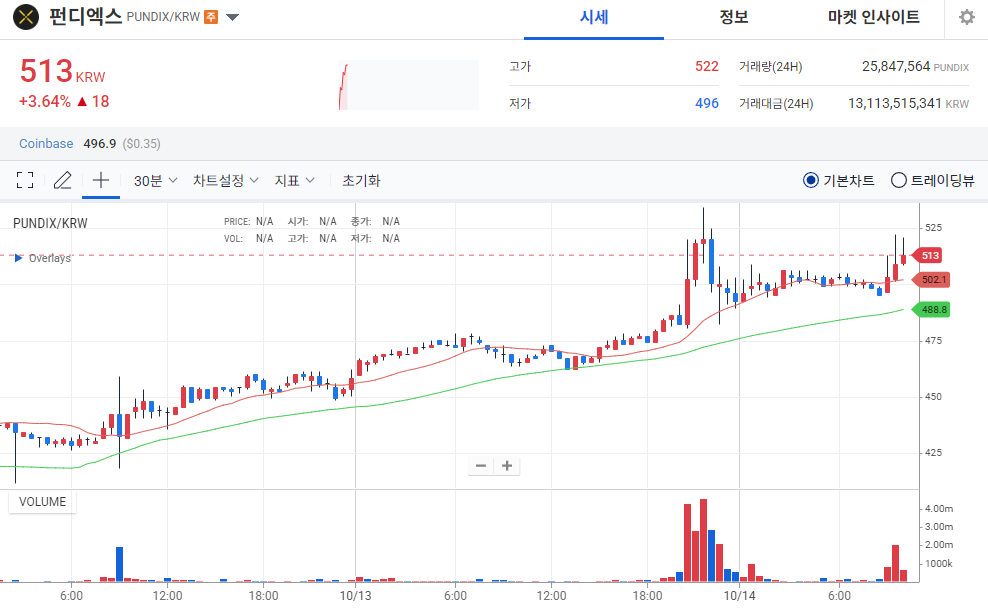This screenshot has width=988, height=608.
Task: Click the PUNDIX coin logo
Action: (25, 17)
